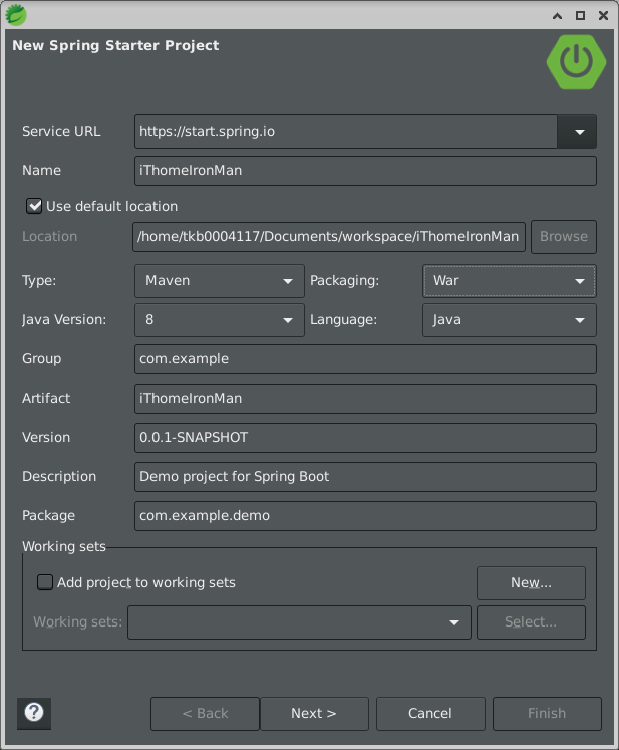This screenshot has height=750, width=619.
Task: Expand the Service URL dropdown arrow
Action: coord(579,132)
